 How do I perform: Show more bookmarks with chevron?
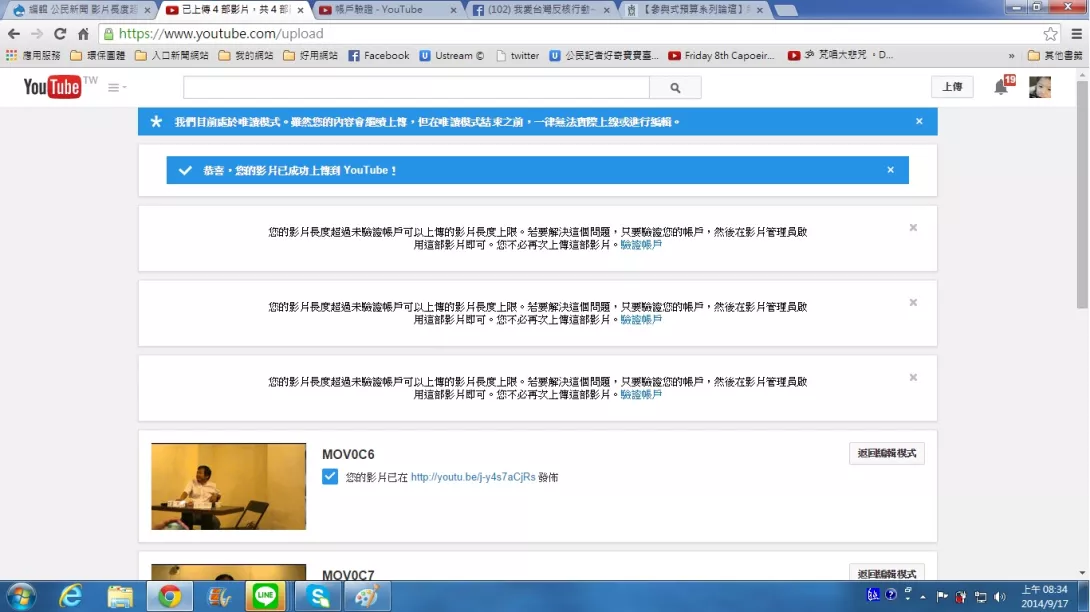(1011, 56)
